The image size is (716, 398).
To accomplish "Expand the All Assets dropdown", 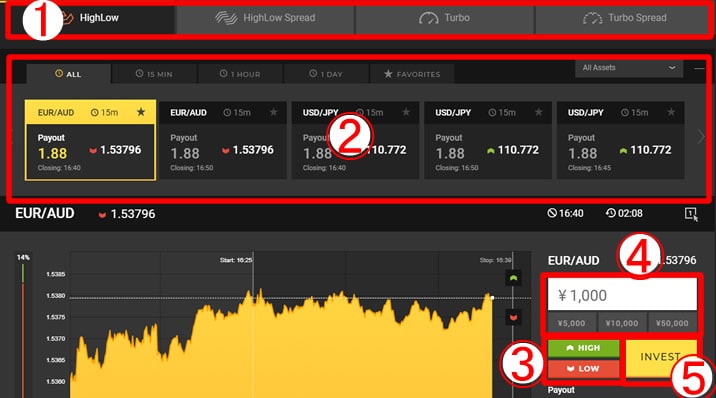I will pyautogui.click(x=629, y=68).
